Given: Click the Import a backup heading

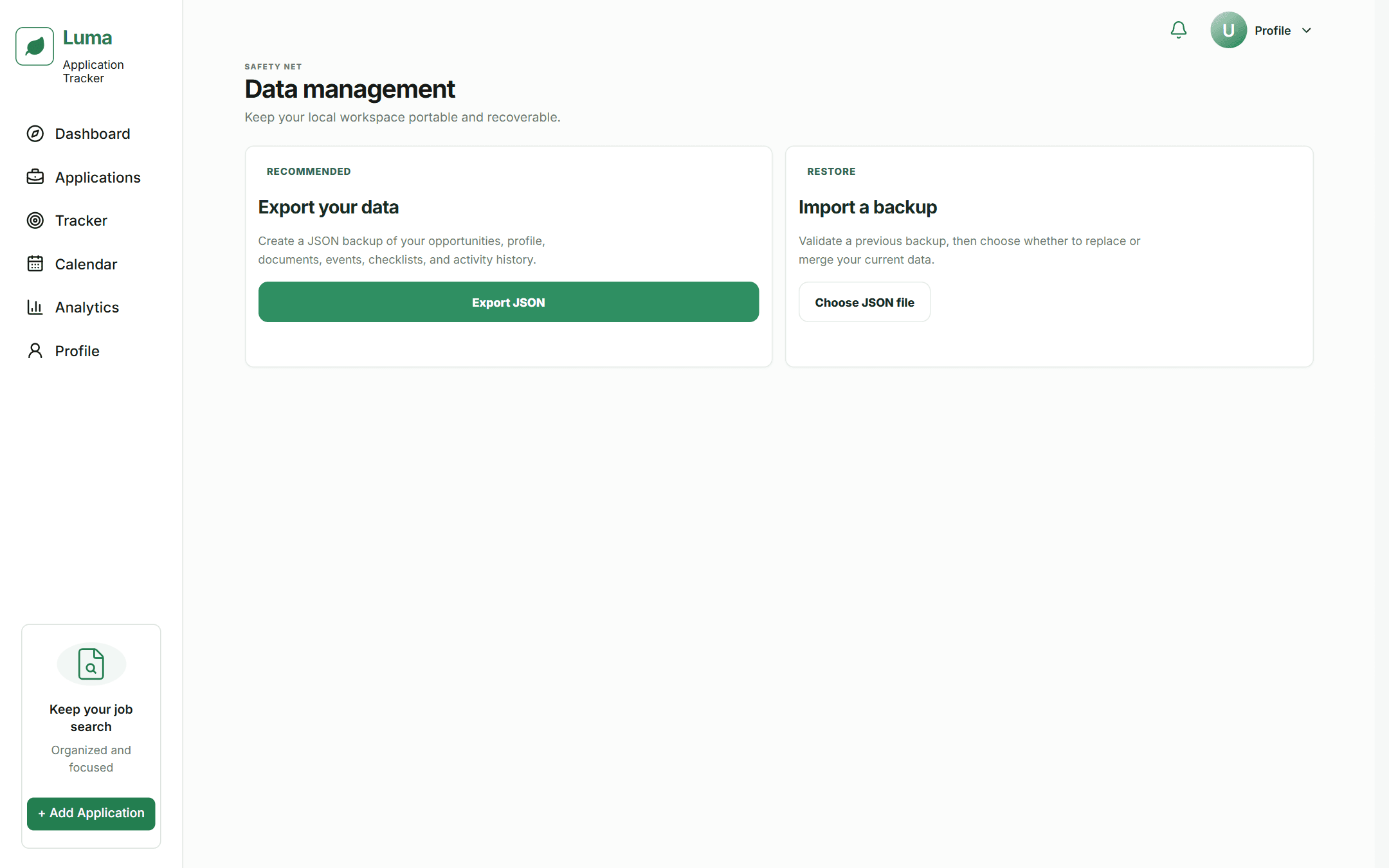Looking at the screenshot, I should pyautogui.click(x=867, y=207).
